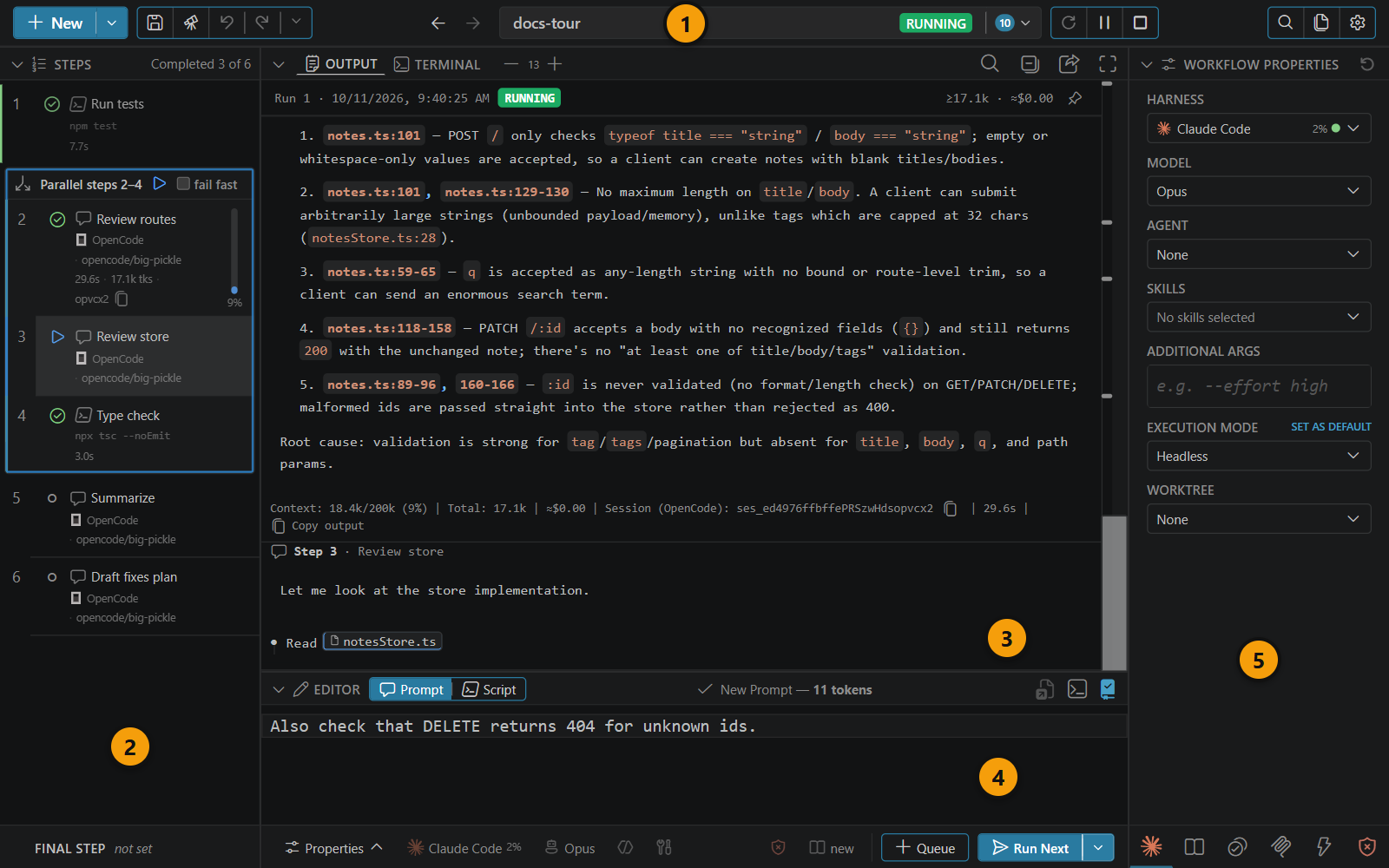Click the paperclip attachments icon
The height and width of the screenshot is (868, 1389).
click(x=1280, y=846)
